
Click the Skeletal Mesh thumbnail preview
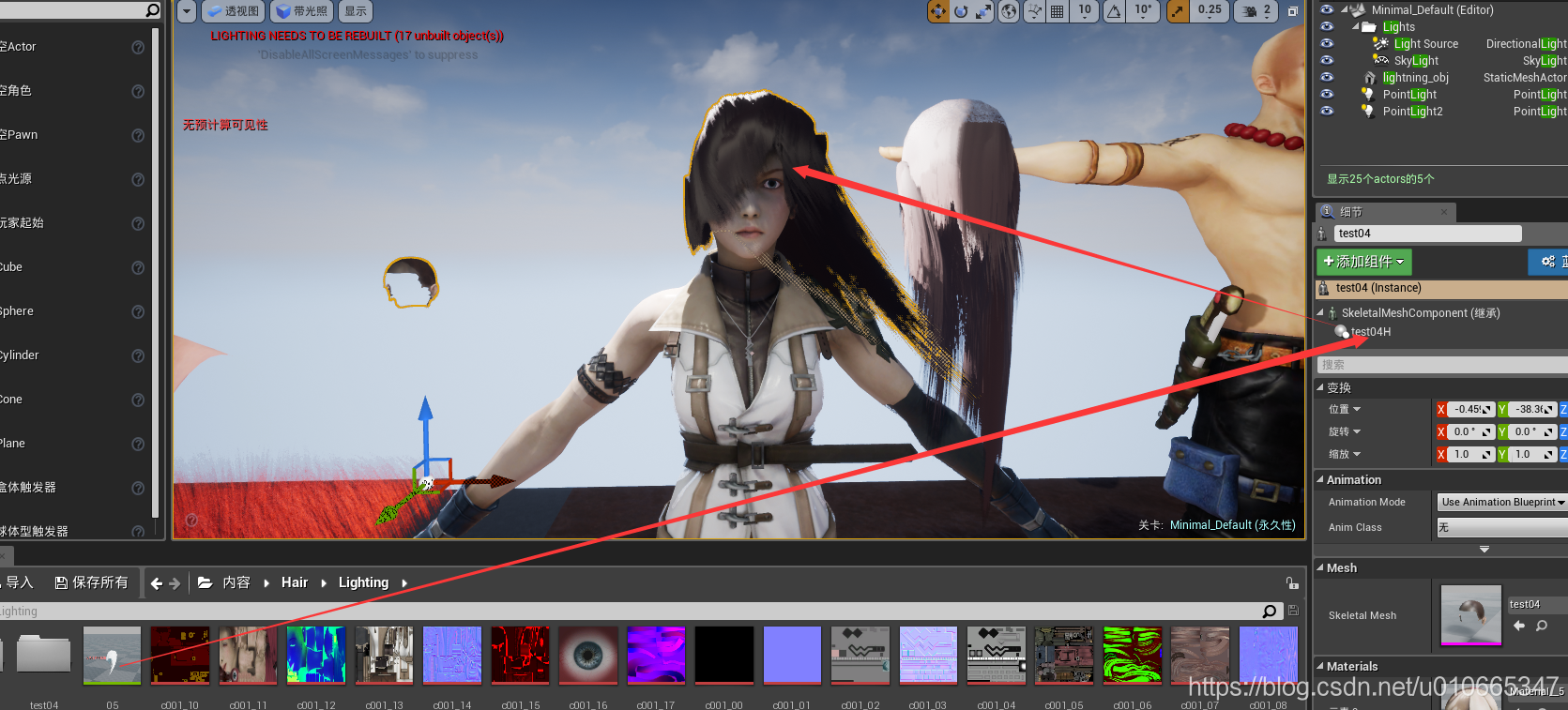point(1470,615)
